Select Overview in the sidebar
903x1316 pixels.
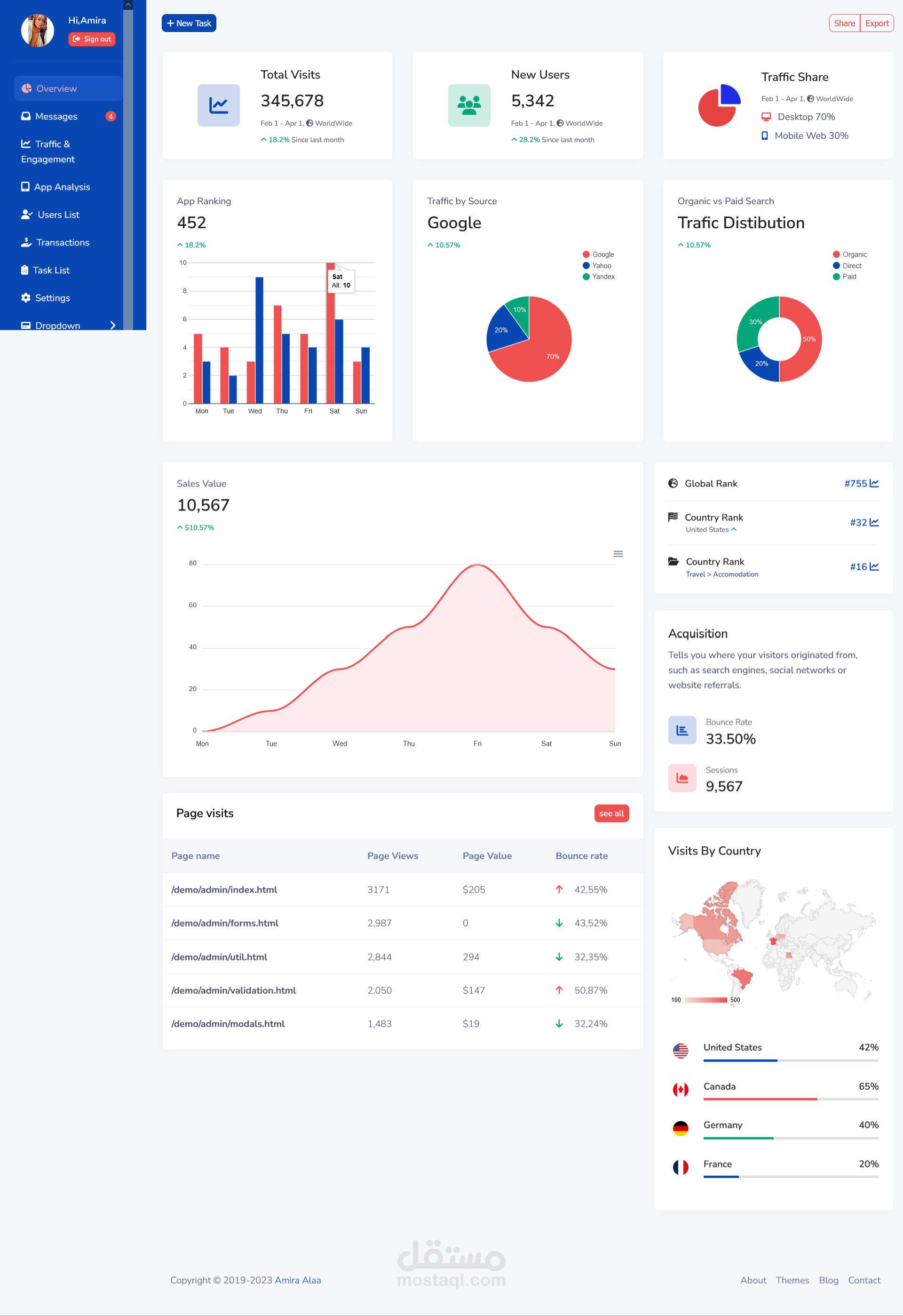click(x=56, y=88)
